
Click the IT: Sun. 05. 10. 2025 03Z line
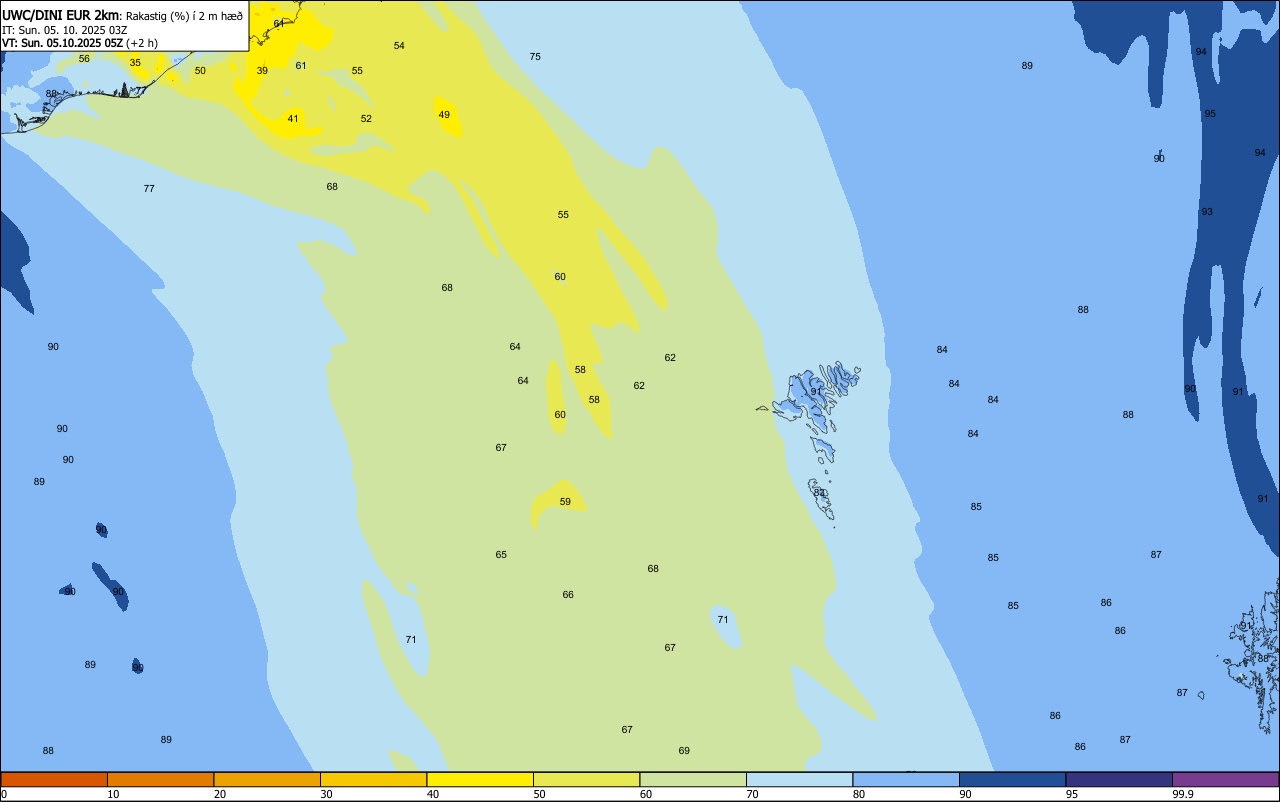(x=65, y=30)
